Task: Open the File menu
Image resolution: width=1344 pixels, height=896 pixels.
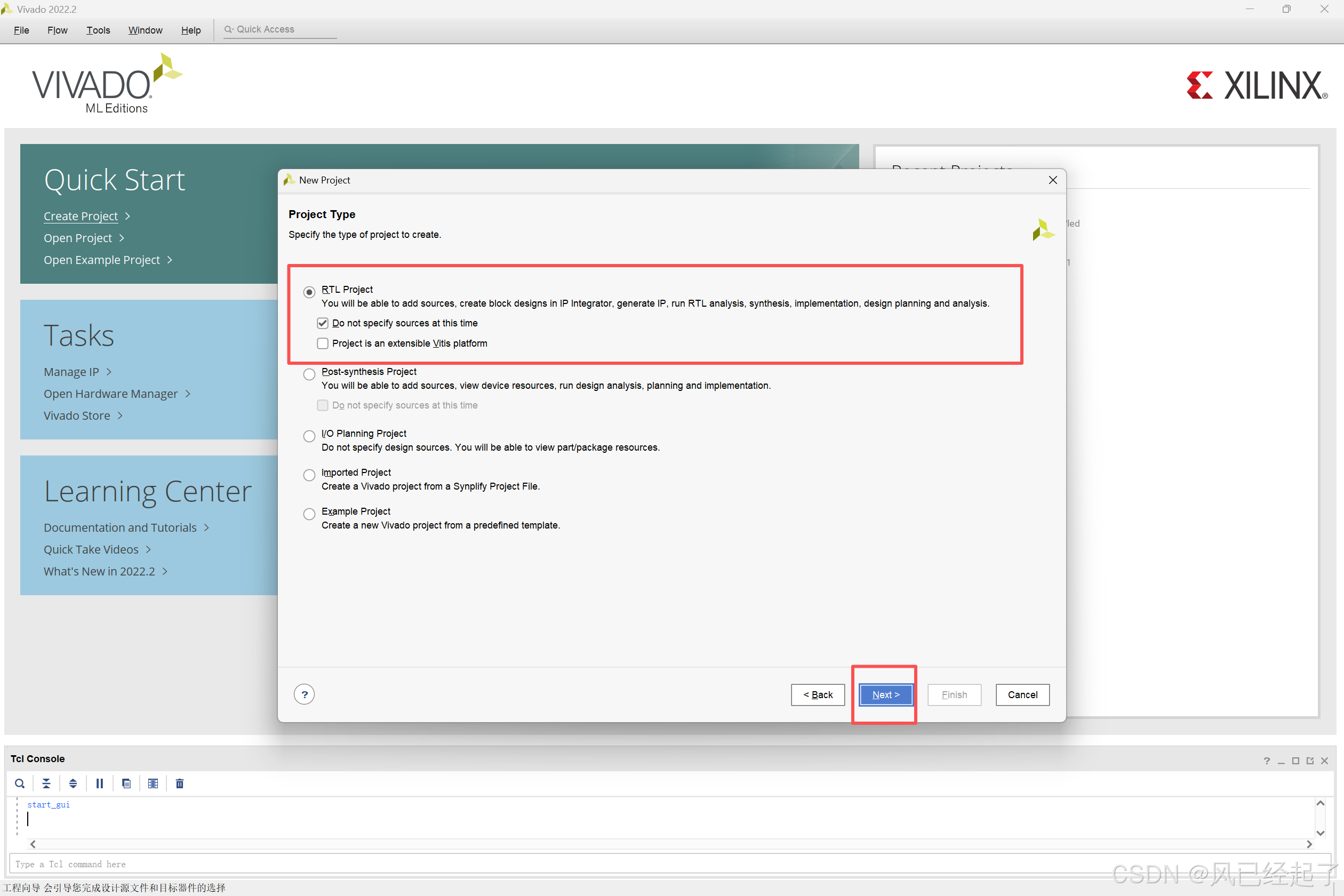Action: (x=21, y=30)
